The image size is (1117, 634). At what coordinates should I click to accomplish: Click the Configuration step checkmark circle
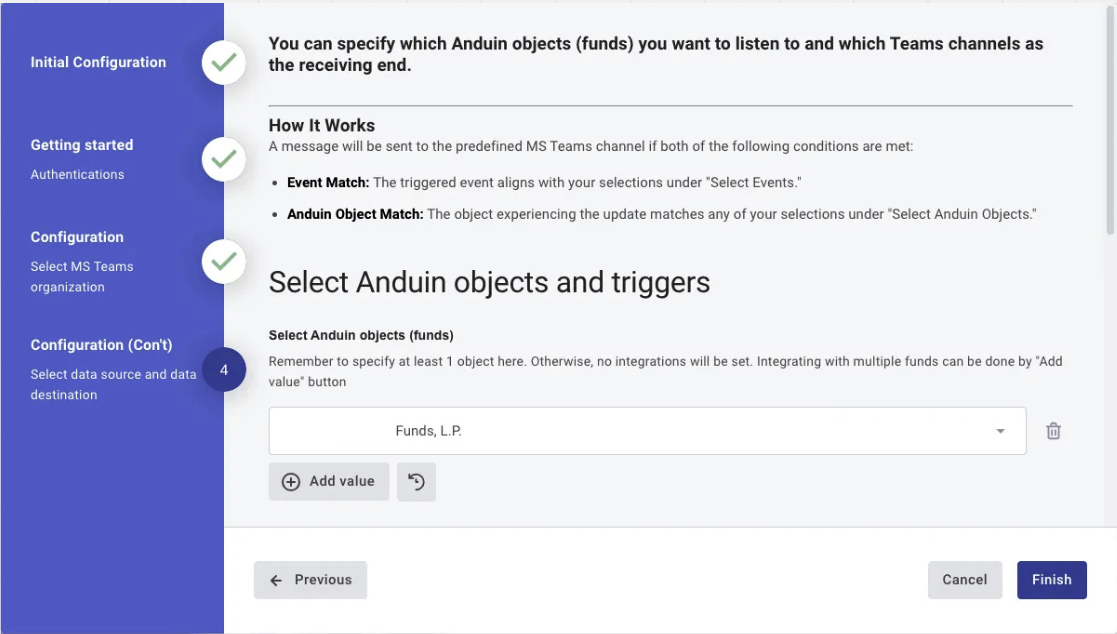pos(224,261)
